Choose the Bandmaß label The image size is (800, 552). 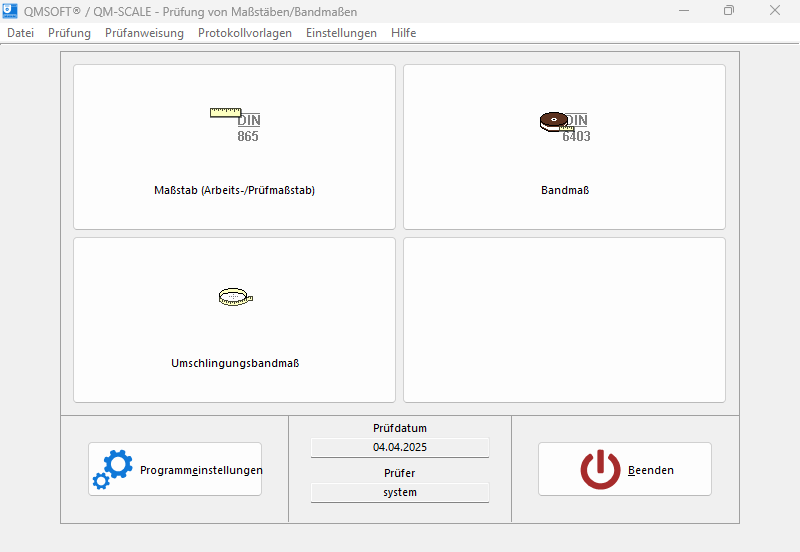[565, 190]
